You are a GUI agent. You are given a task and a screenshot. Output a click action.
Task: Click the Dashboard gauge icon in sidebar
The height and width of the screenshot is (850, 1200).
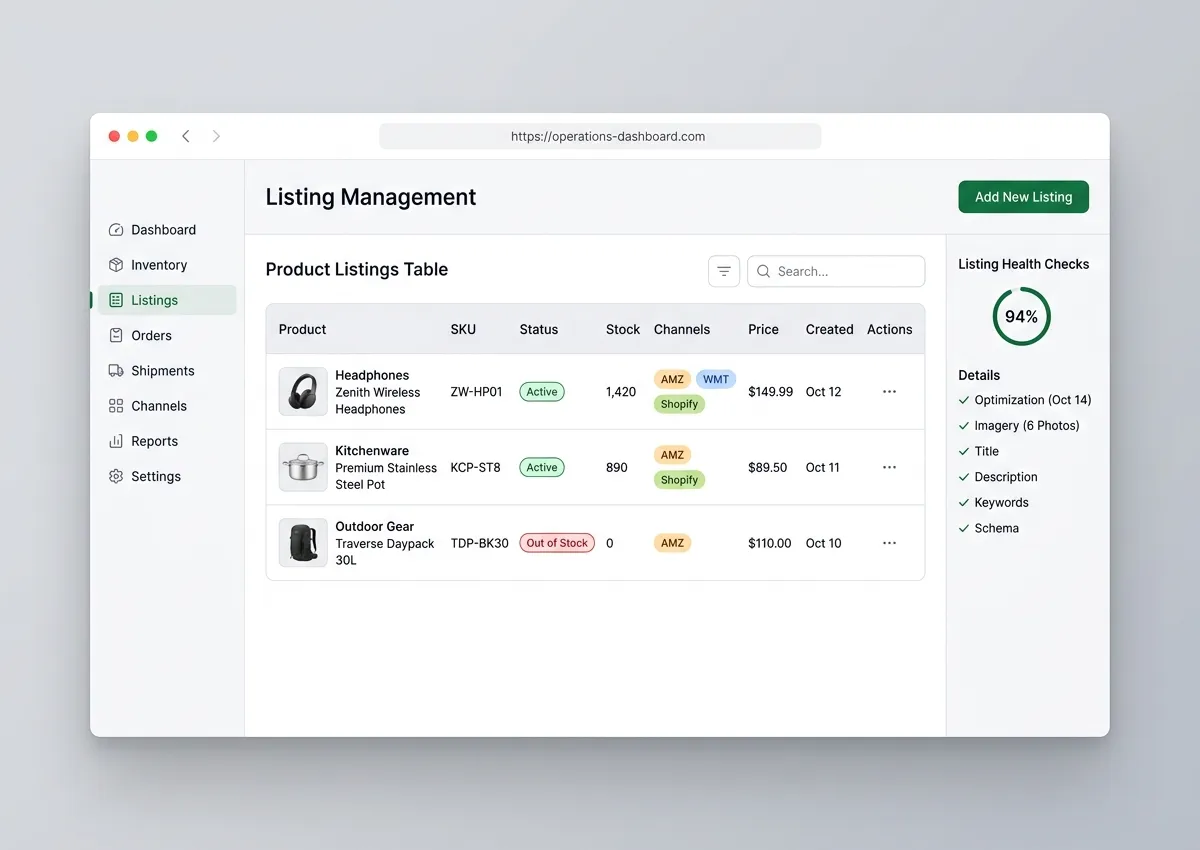click(116, 230)
